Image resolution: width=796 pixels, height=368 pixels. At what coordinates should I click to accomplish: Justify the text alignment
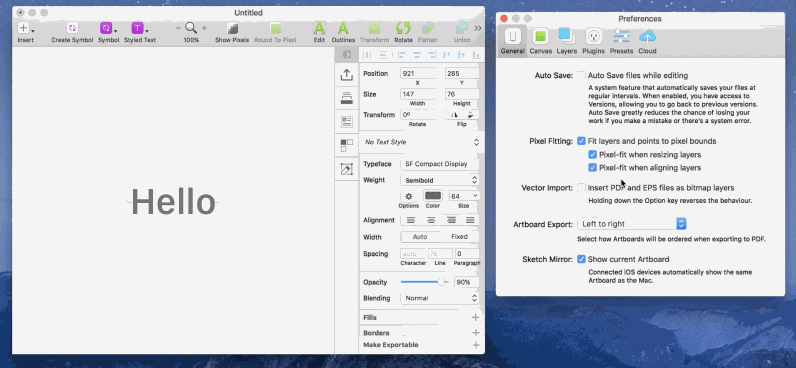point(470,220)
